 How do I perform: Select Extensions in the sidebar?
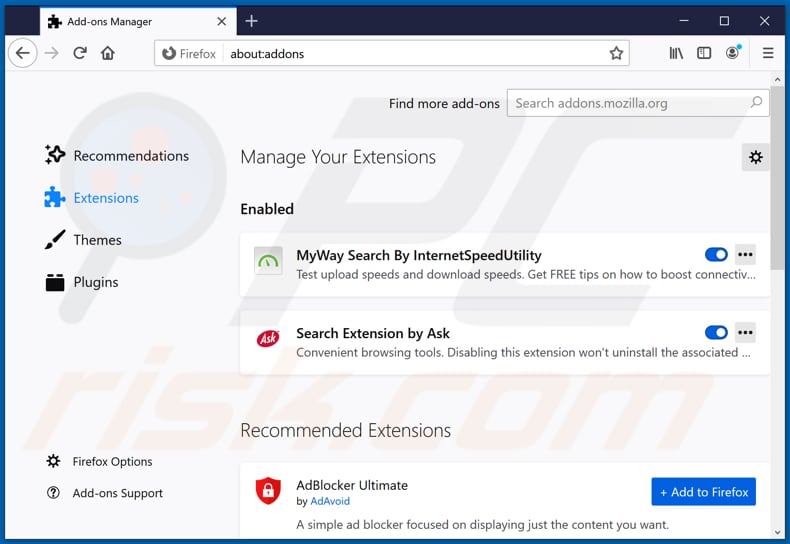pos(92,198)
